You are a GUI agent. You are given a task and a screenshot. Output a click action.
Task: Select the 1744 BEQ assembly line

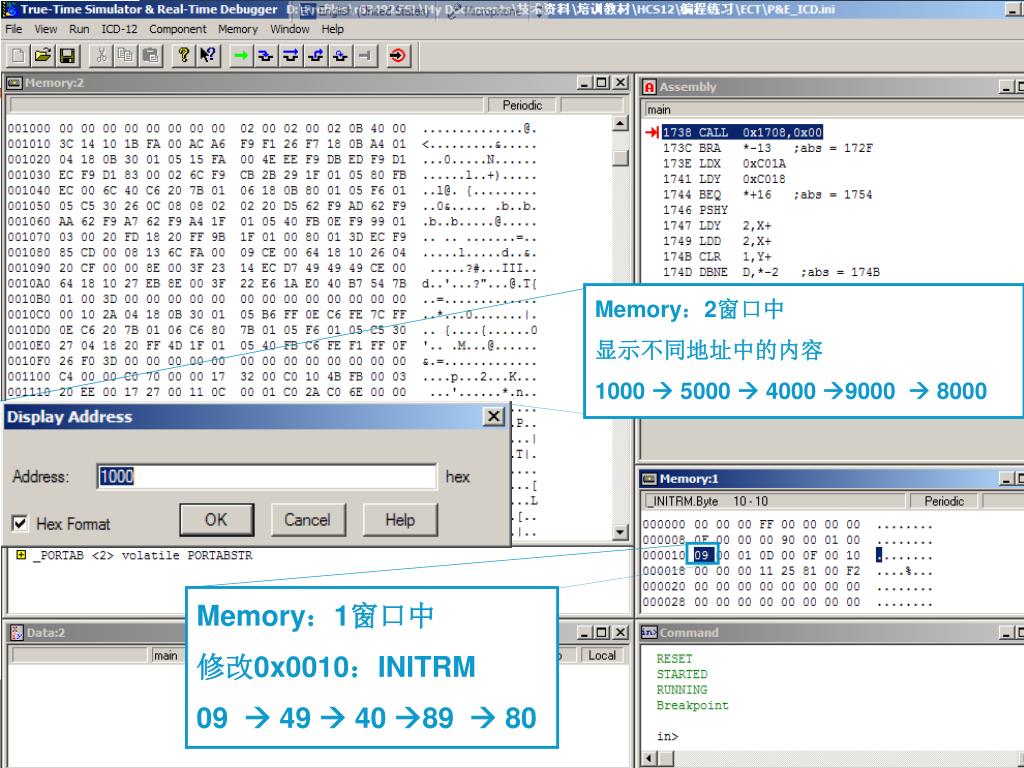767,195
